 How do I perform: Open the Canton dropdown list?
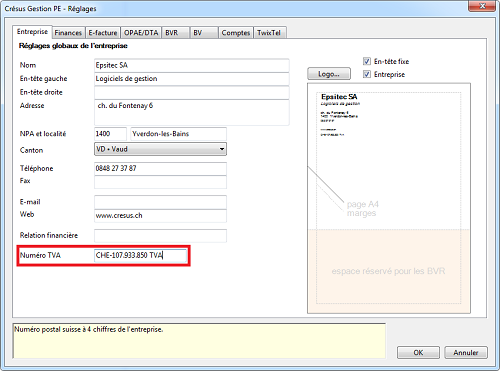pos(160,149)
